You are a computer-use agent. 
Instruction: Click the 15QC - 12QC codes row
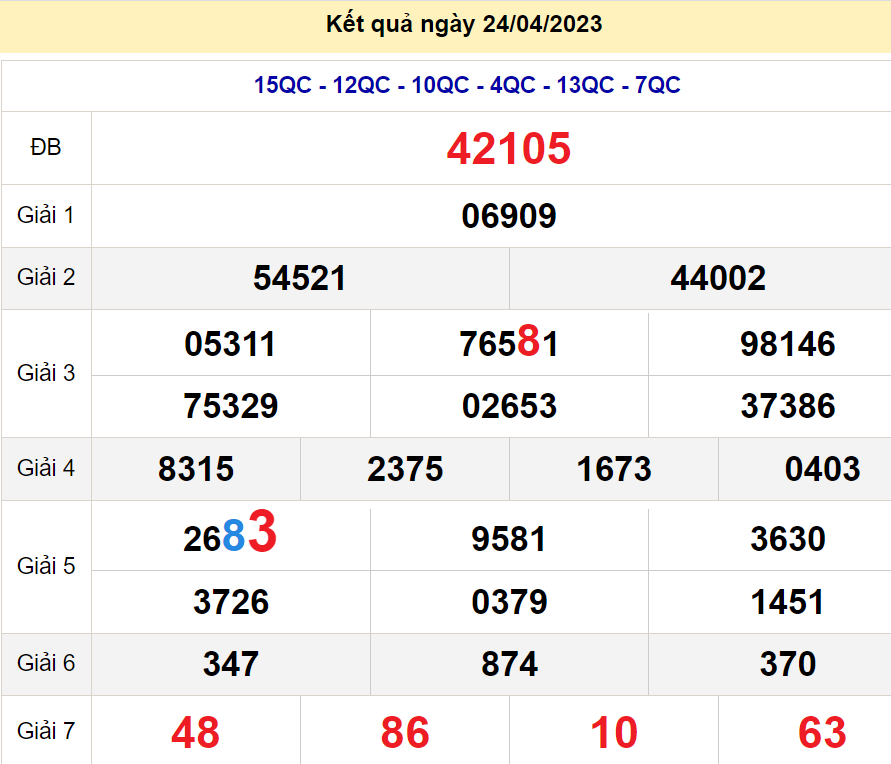[467, 86]
